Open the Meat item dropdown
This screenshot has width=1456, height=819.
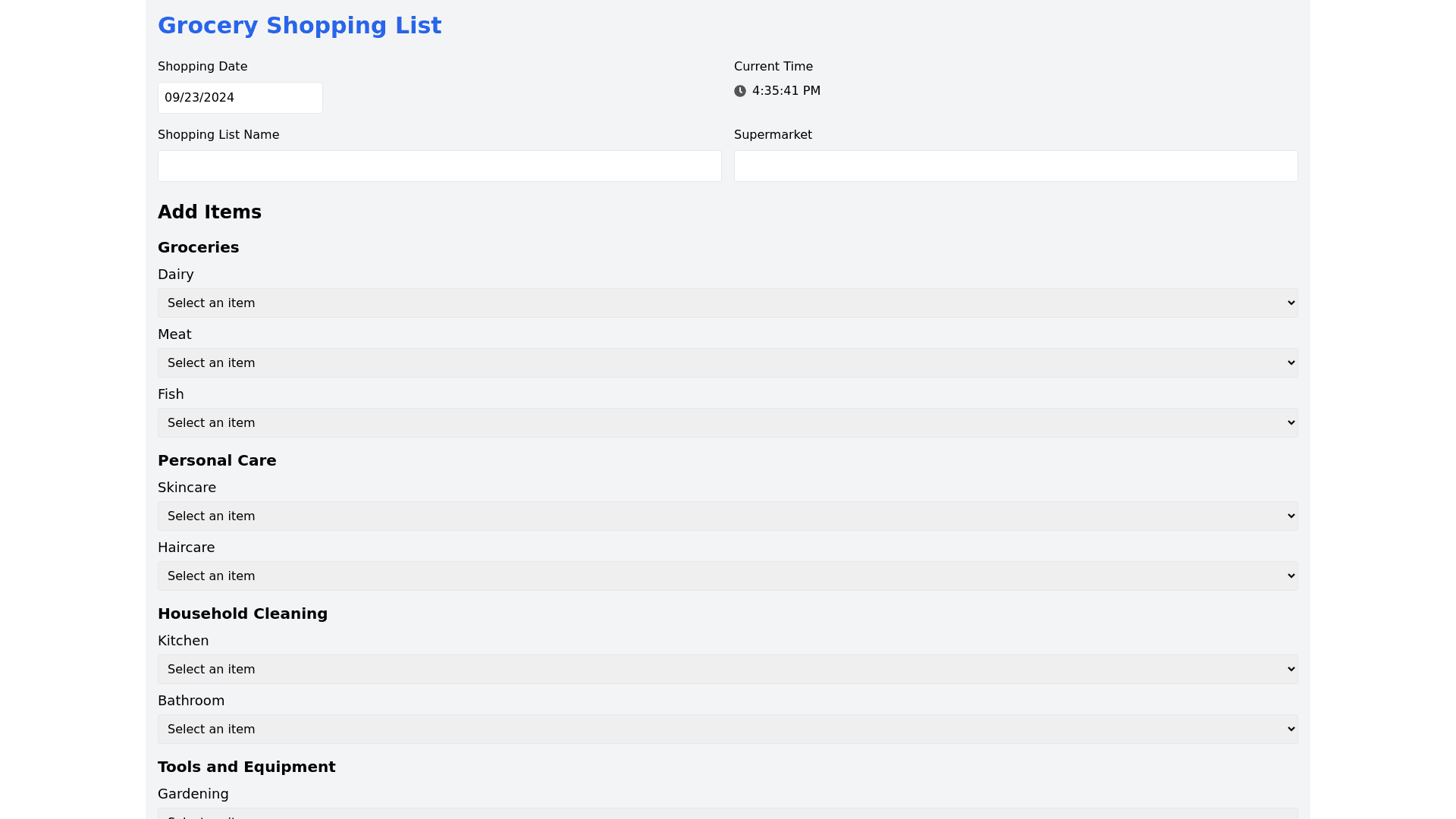[727, 362]
